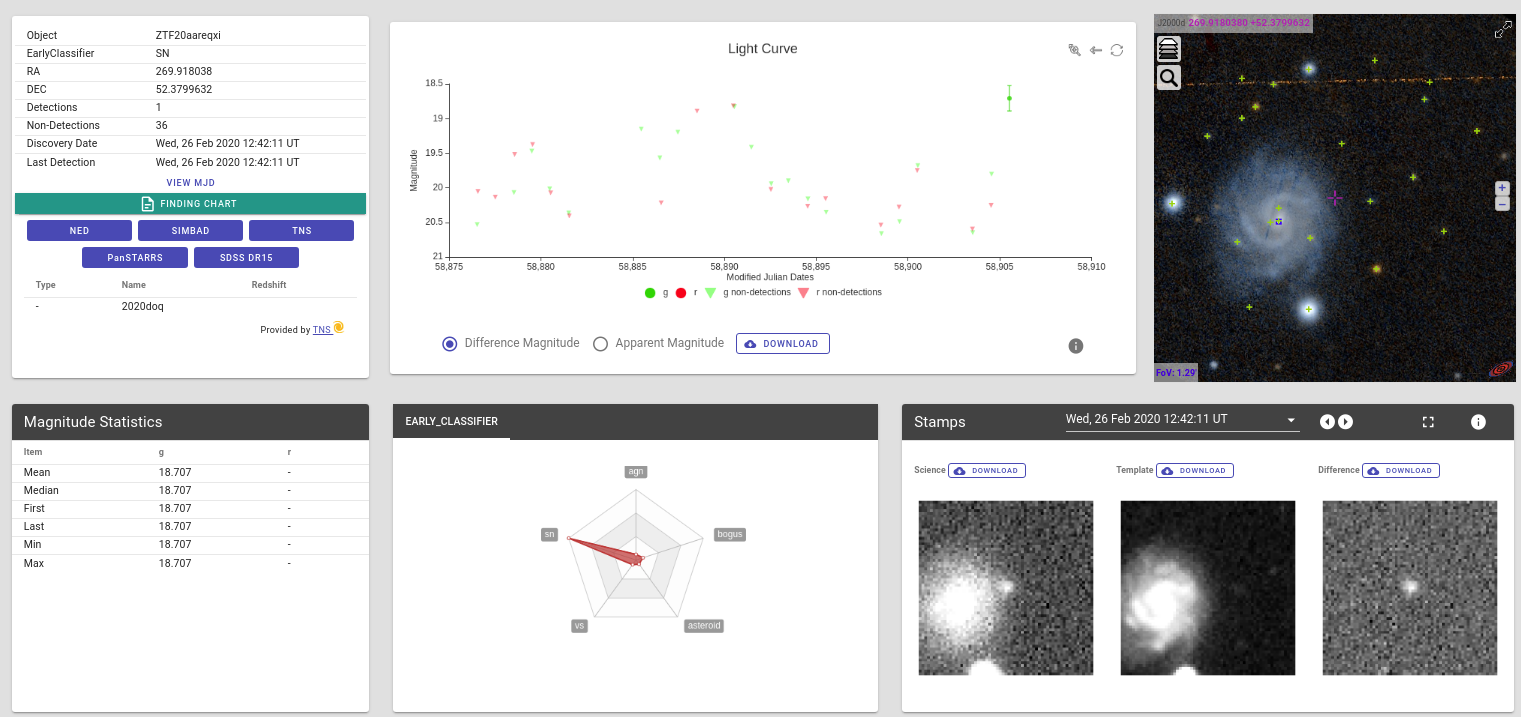Reset the light curve with refresh icon
1521x717 pixels.
(x=1117, y=50)
